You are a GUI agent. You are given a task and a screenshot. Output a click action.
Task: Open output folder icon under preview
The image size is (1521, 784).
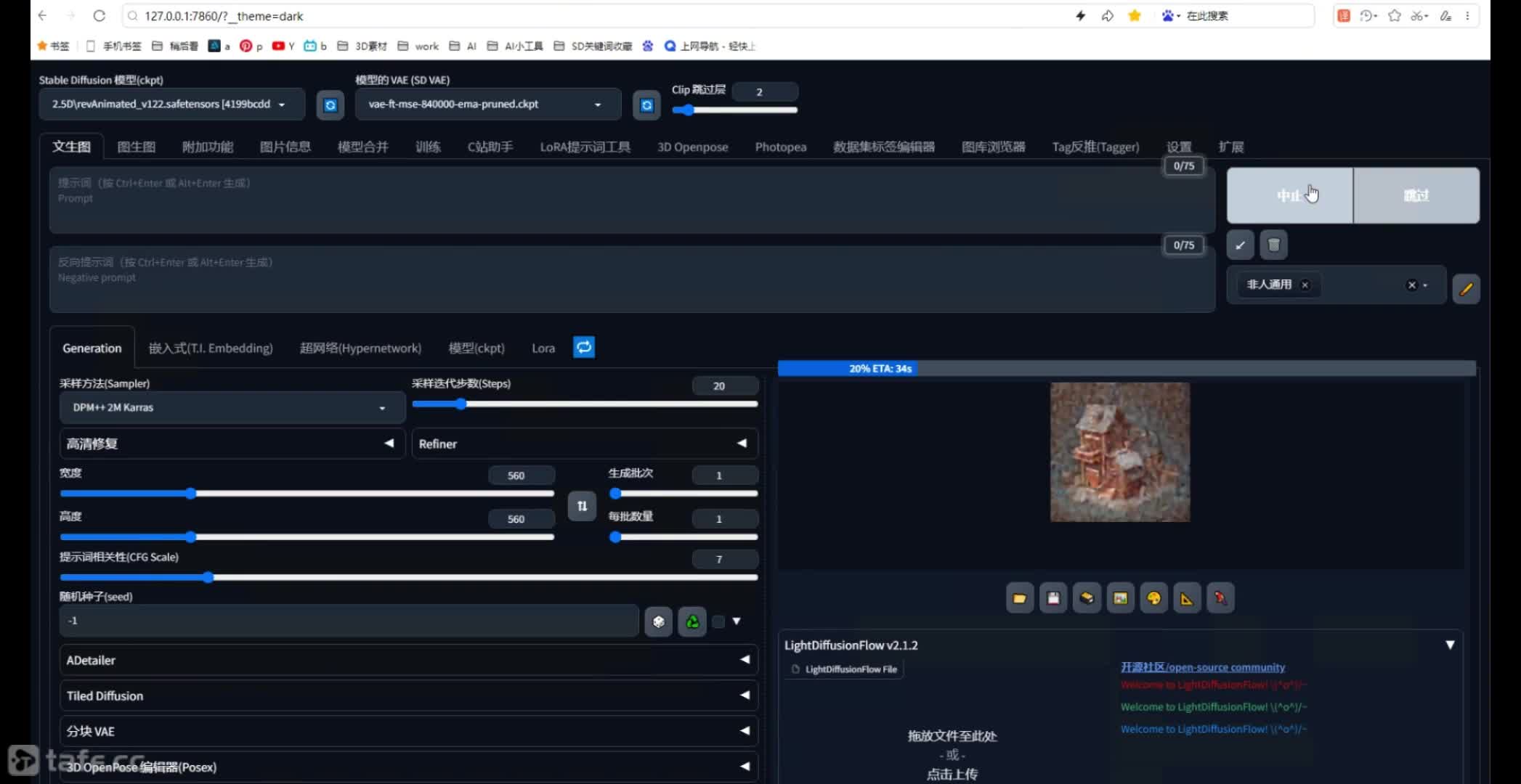click(1020, 598)
